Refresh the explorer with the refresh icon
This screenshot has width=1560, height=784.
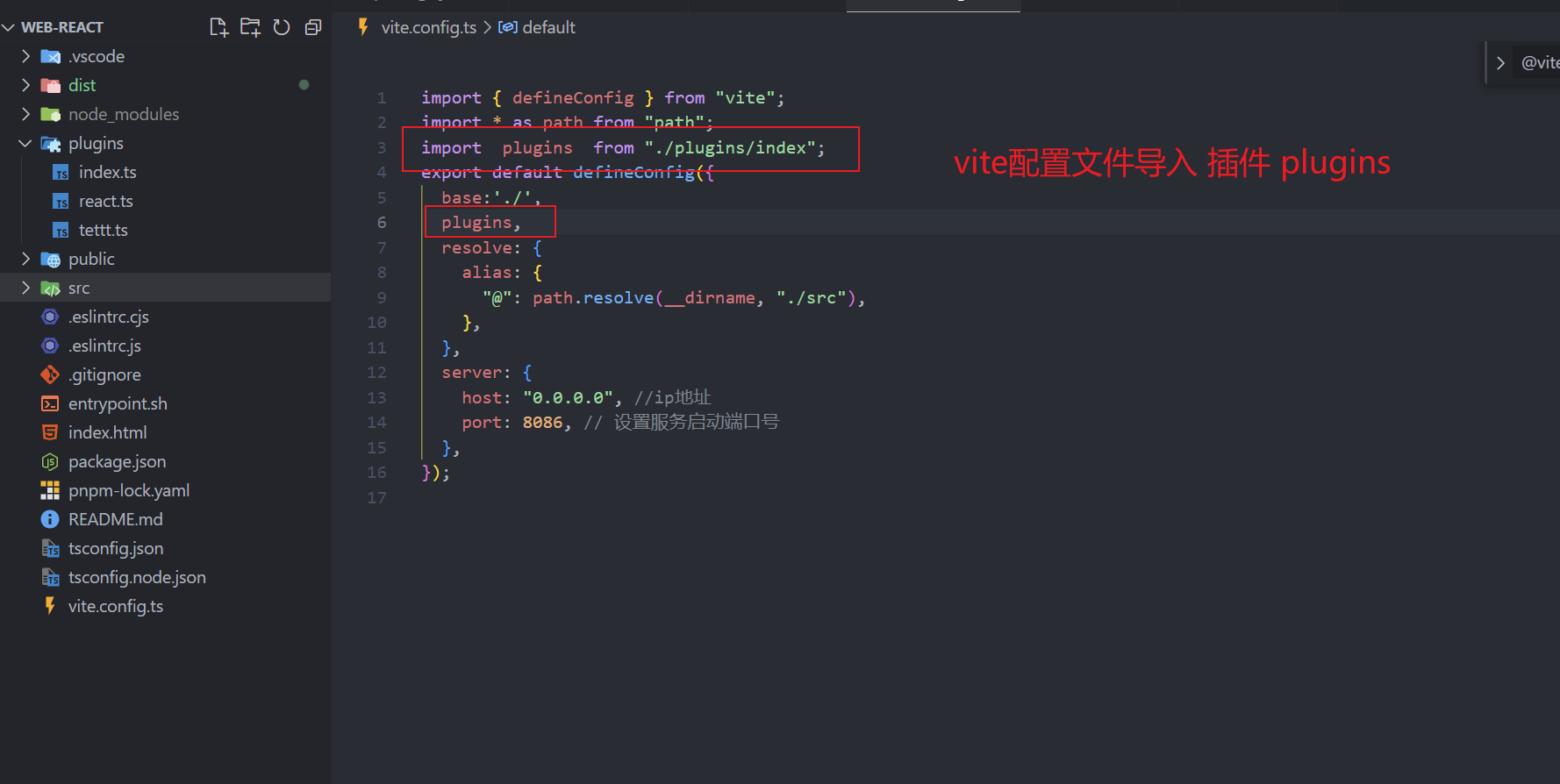click(282, 27)
